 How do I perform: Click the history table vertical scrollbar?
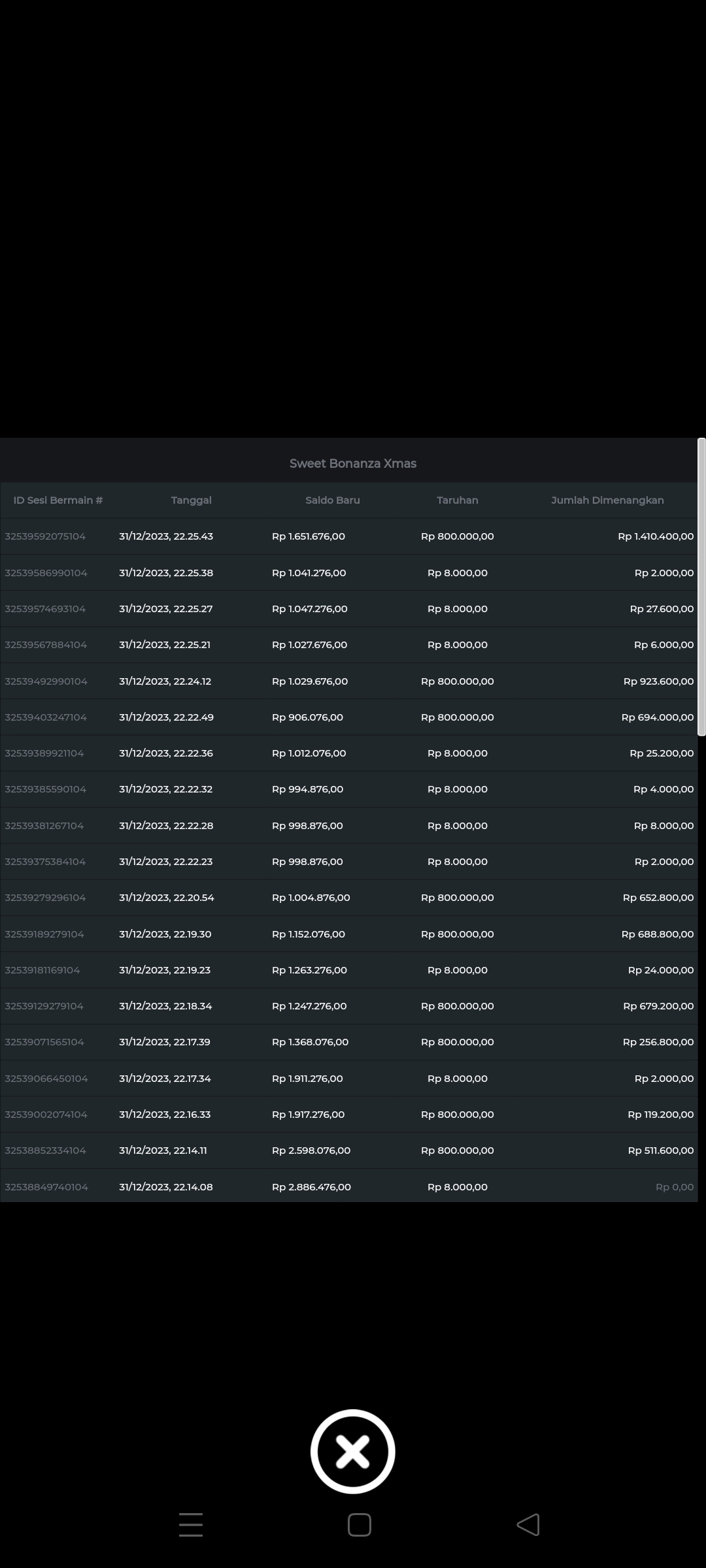(x=701, y=587)
